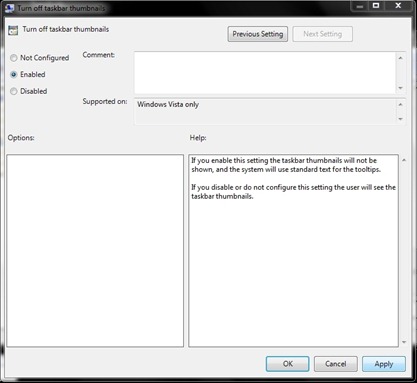
Task: Click the 'Comment:' label
Action: [x=99, y=55]
